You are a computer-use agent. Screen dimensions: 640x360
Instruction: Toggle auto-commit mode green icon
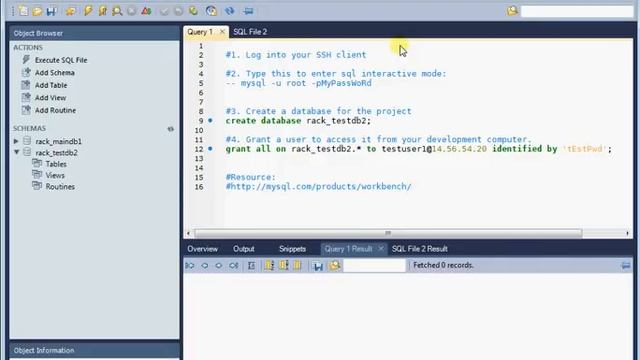tap(193, 11)
